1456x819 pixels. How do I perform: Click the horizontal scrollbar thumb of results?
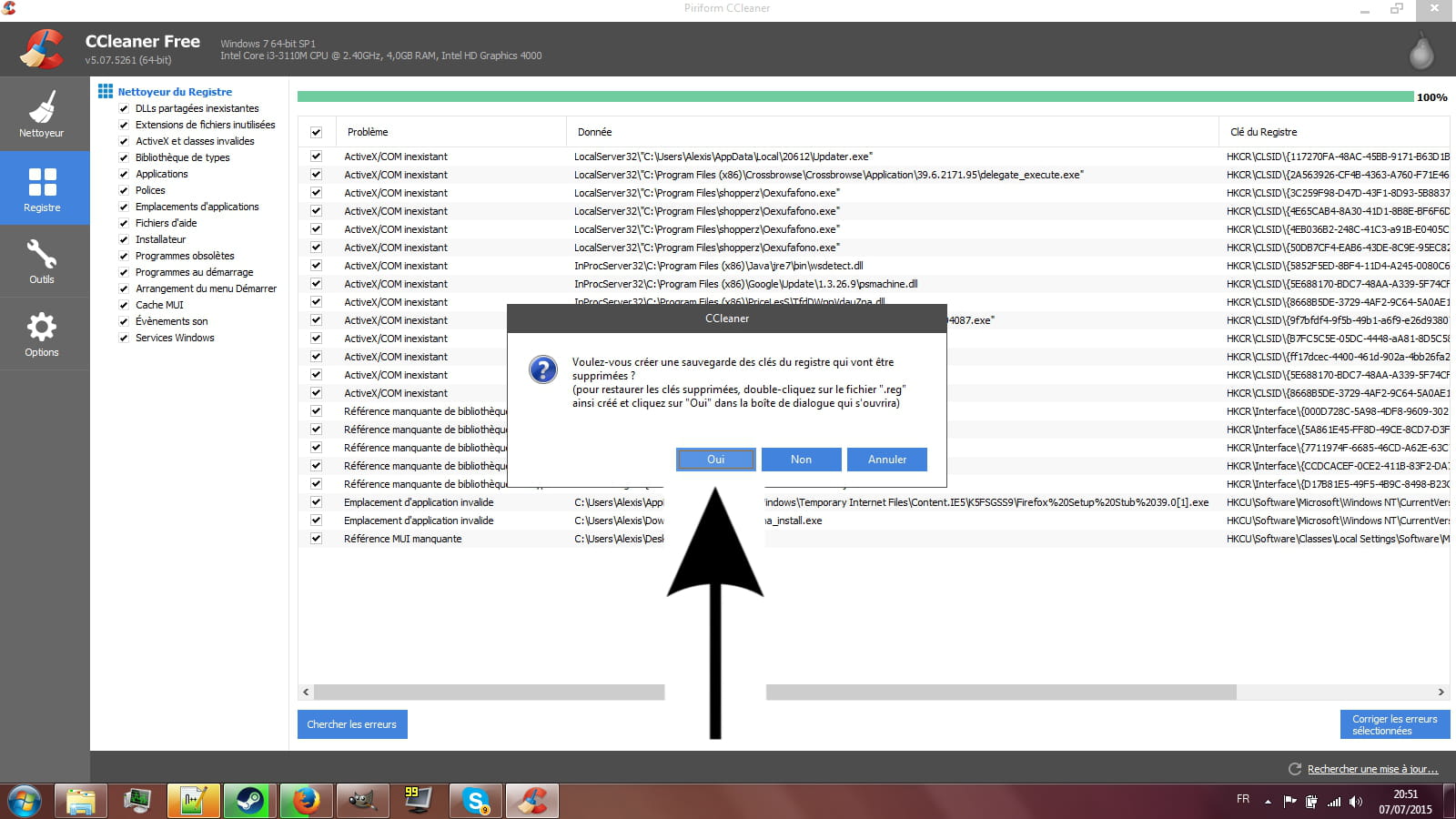click(775, 693)
